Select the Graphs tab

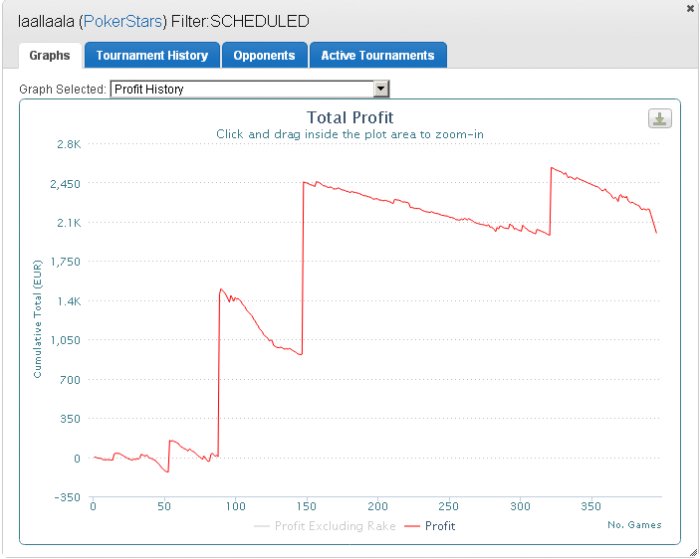[50, 56]
